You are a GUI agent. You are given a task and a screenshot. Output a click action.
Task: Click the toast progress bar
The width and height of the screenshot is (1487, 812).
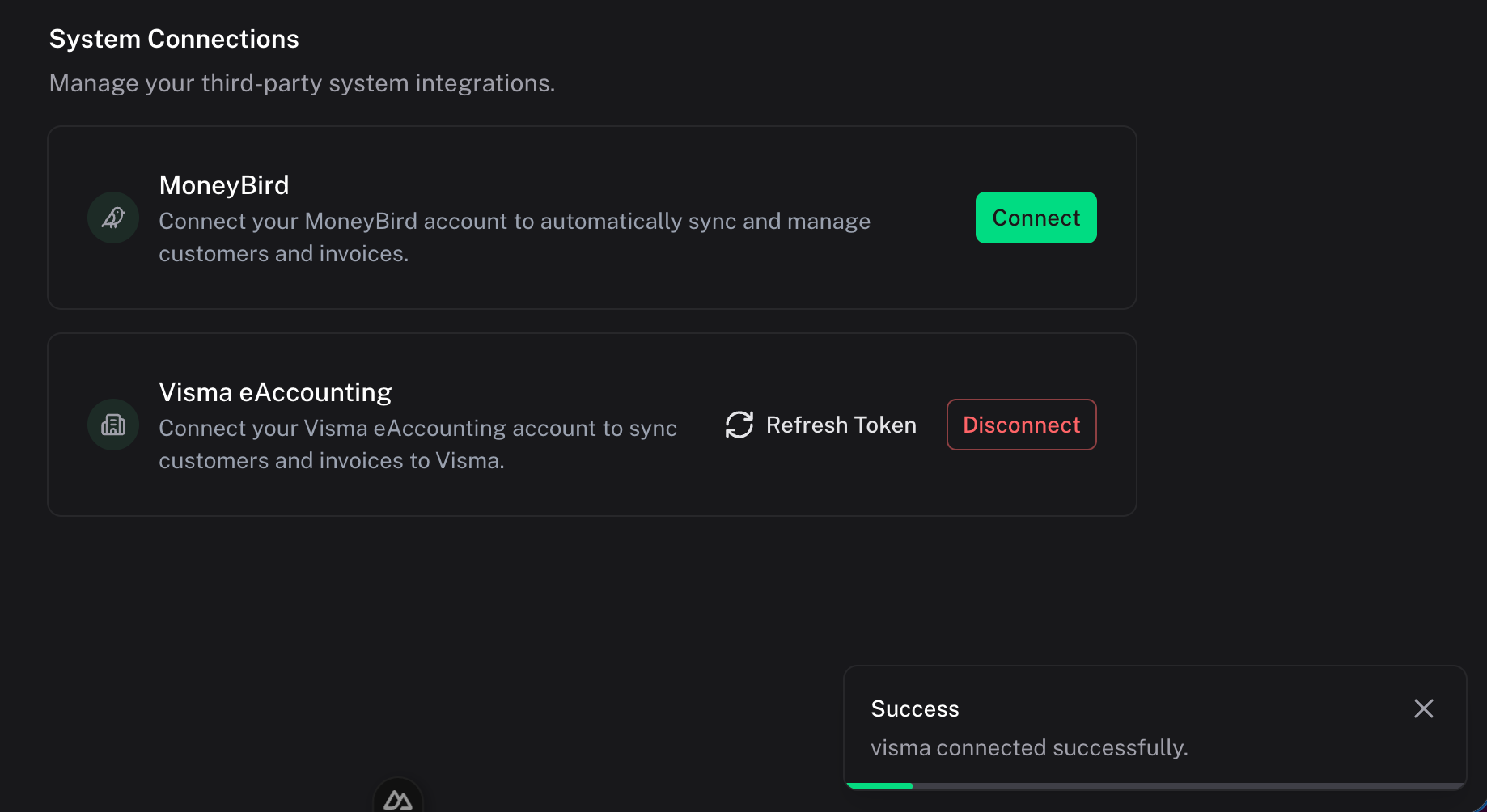click(1155, 785)
